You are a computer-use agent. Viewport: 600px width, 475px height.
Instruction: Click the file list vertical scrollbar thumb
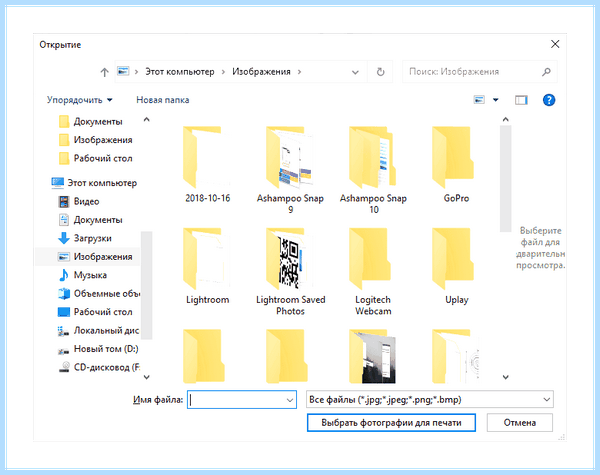point(505,178)
